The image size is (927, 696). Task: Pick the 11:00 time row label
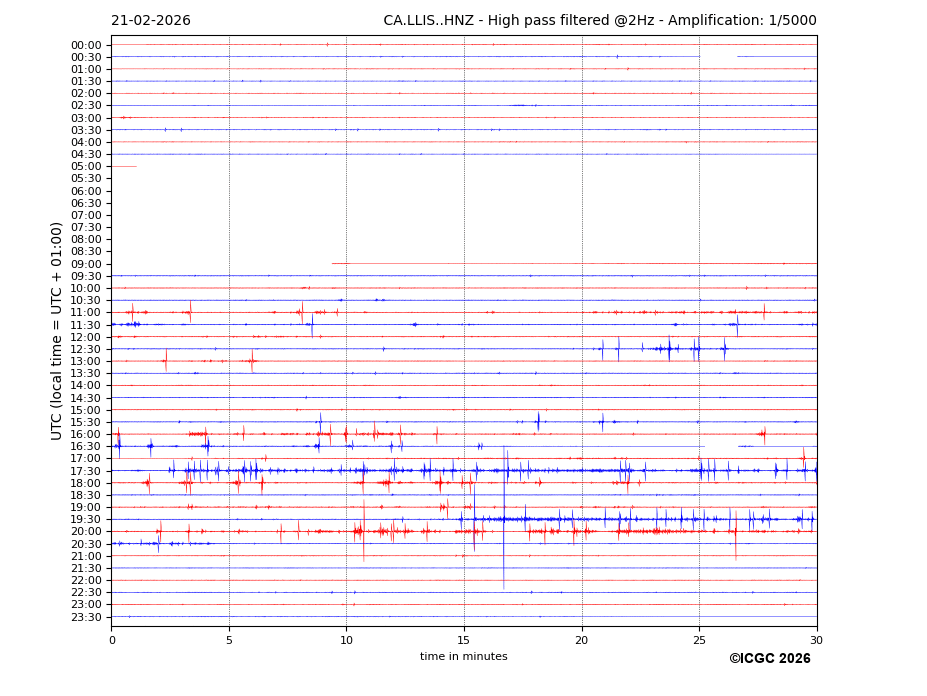pos(86,313)
